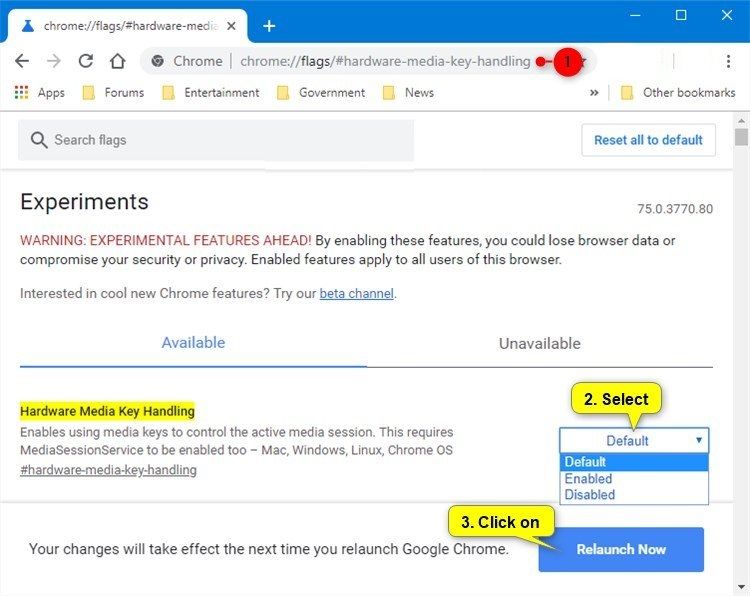The image size is (750, 596).
Task: Open the Hardware Media Key Handling dropdown
Action: click(x=634, y=440)
